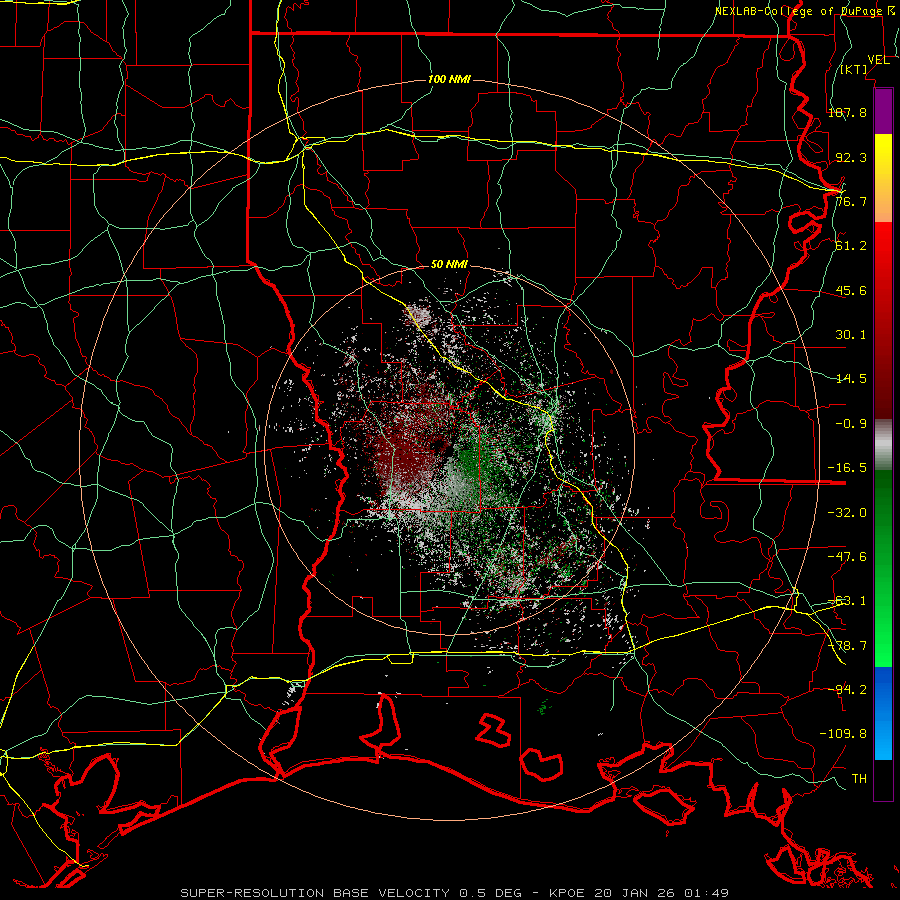Click the -47.6 velocity scale value
The width and height of the screenshot is (900, 900).
847,557
